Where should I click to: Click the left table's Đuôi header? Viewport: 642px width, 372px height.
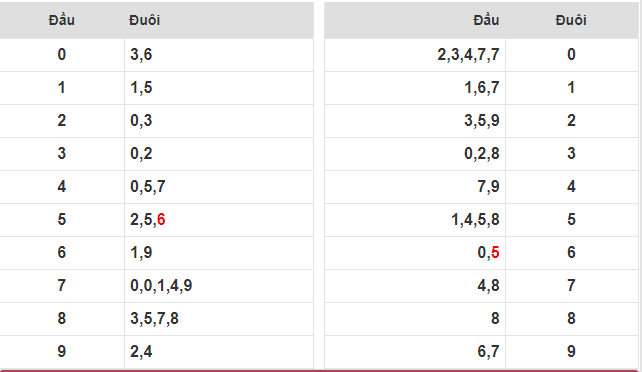[x=145, y=20]
